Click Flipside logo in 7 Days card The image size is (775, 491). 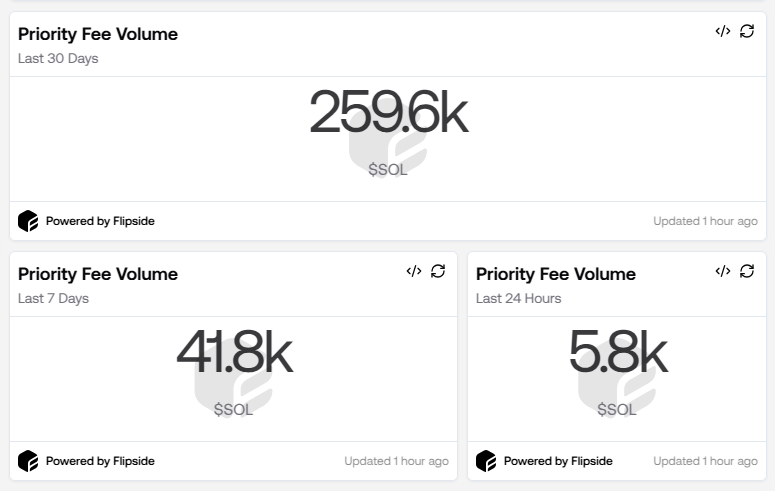[x=28, y=461]
